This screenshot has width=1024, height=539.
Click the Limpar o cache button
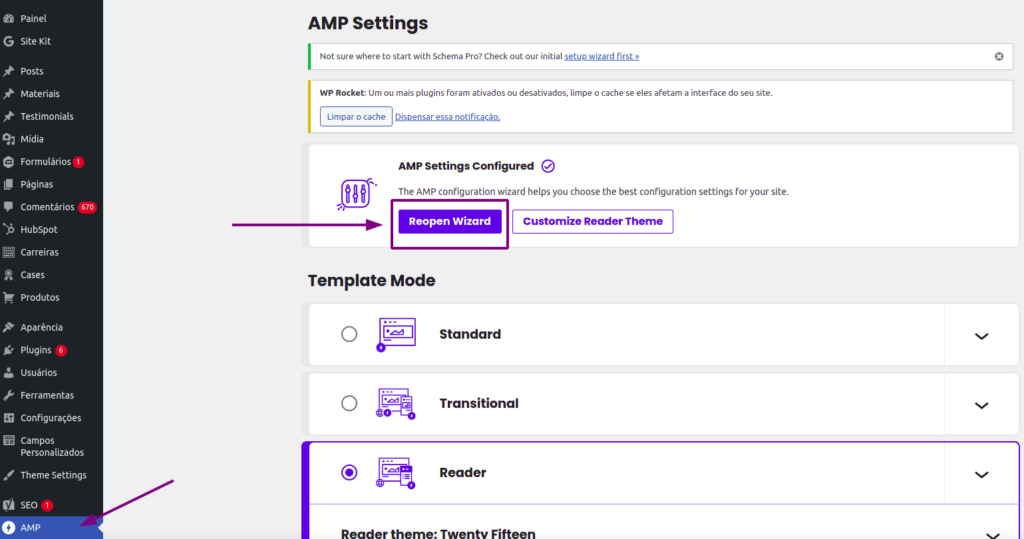(x=356, y=116)
